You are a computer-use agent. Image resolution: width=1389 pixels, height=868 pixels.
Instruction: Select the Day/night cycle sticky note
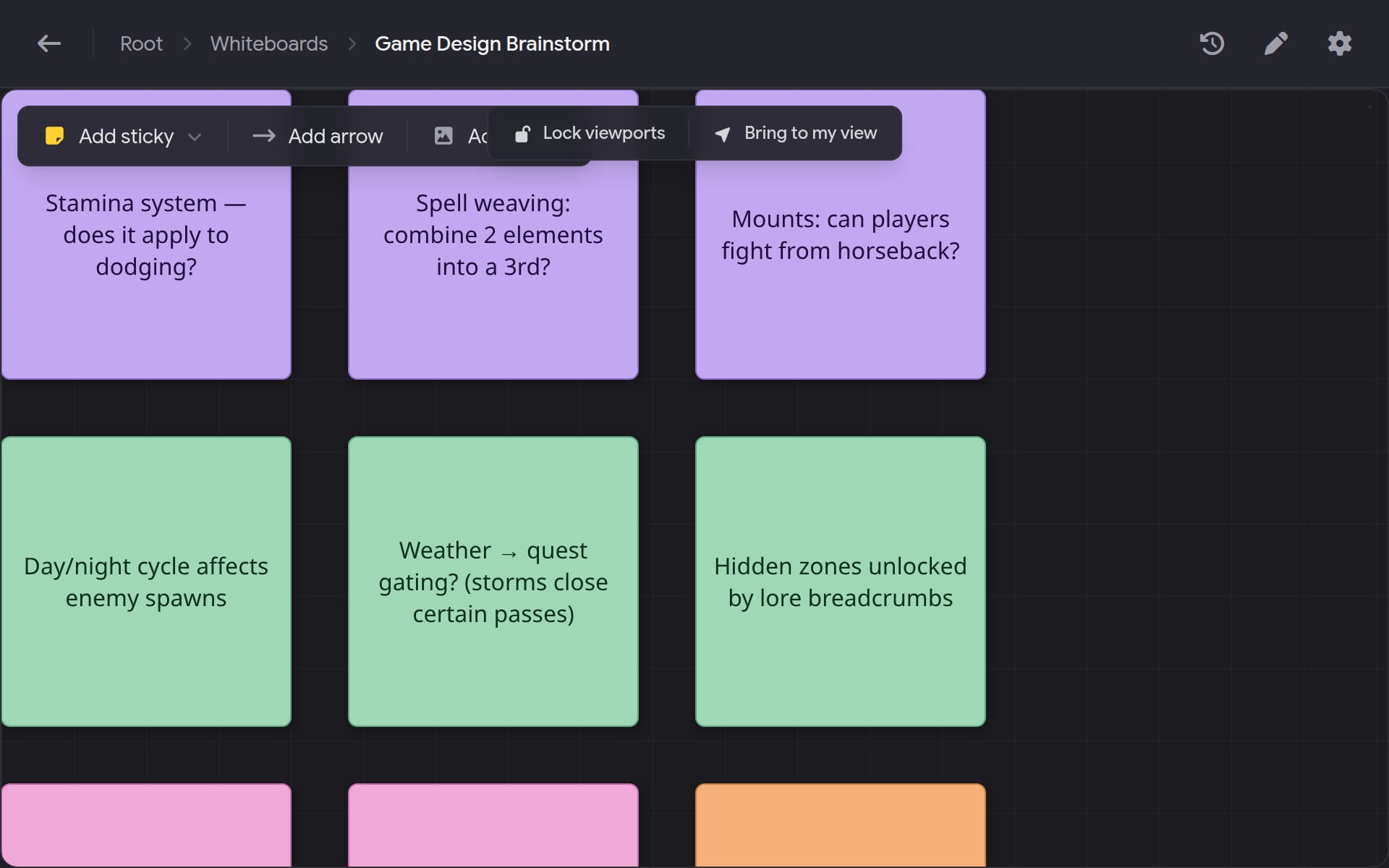[x=146, y=582]
